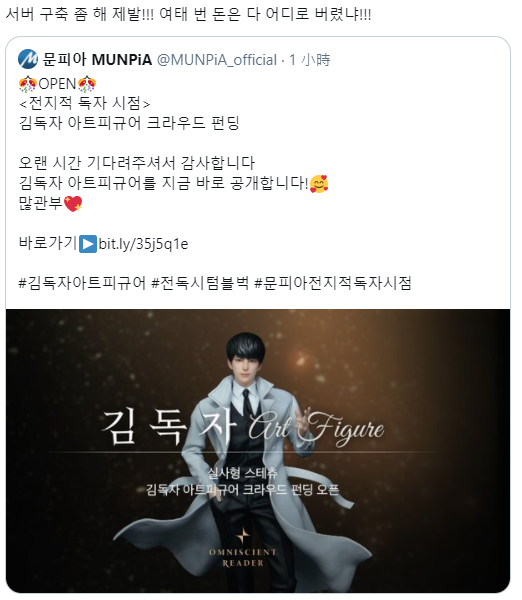522x600 pixels.
Task: Click the sparkling heart emoji after 많관부
Action: tap(73, 204)
